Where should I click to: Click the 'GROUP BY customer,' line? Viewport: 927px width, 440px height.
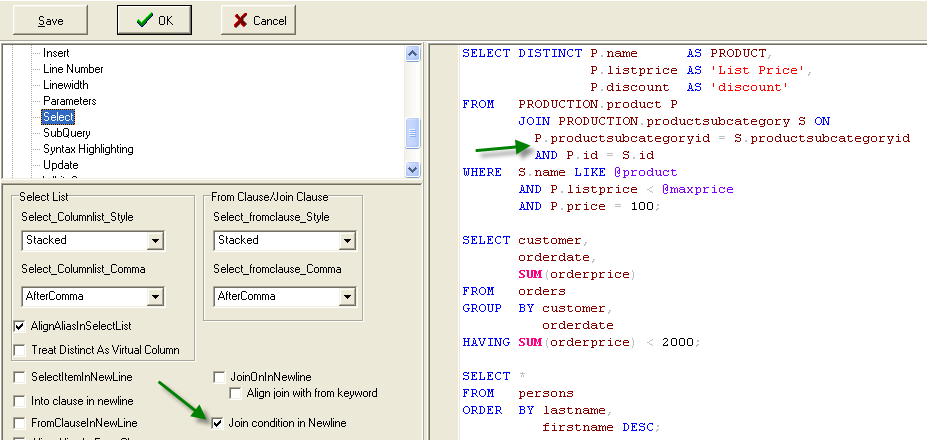(x=537, y=308)
